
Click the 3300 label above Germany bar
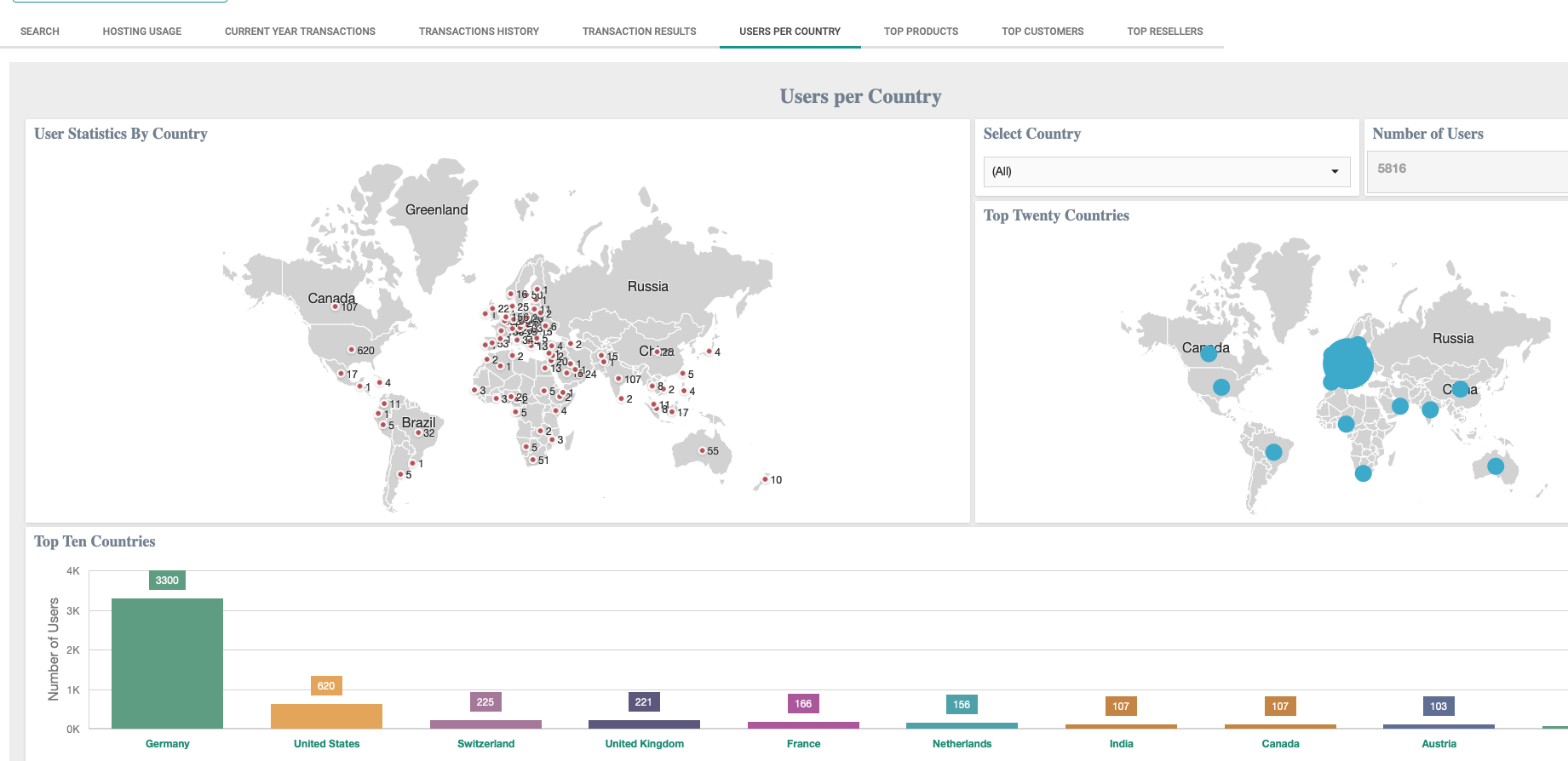(x=167, y=581)
